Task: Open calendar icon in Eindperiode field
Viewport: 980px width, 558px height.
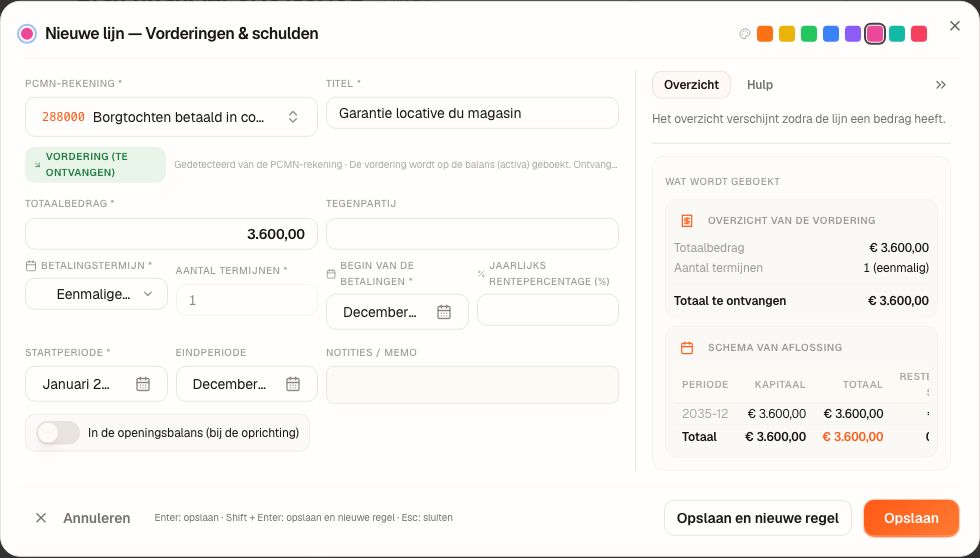Action: (292, 384)
